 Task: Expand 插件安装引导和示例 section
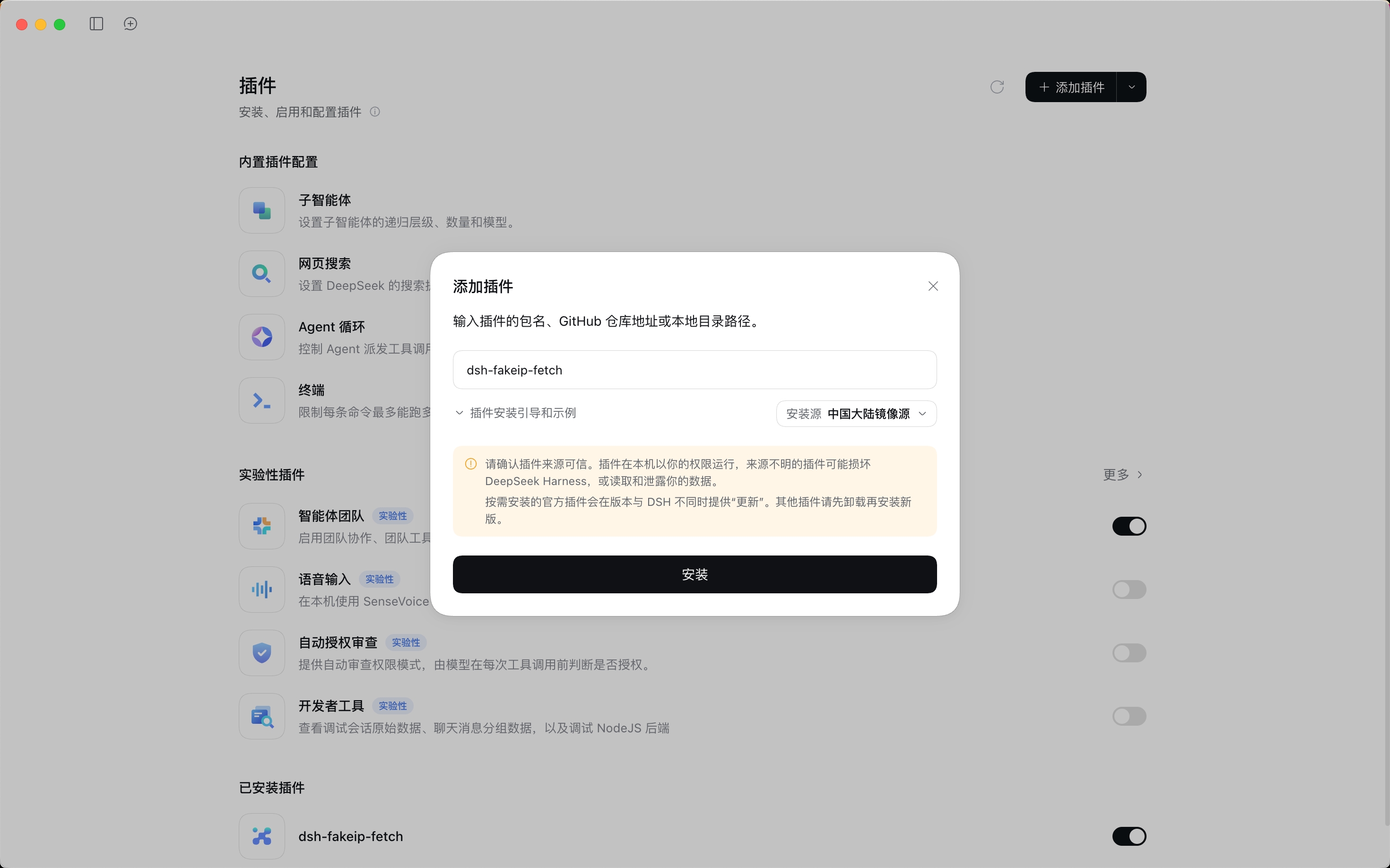click(x=515, y=413)
